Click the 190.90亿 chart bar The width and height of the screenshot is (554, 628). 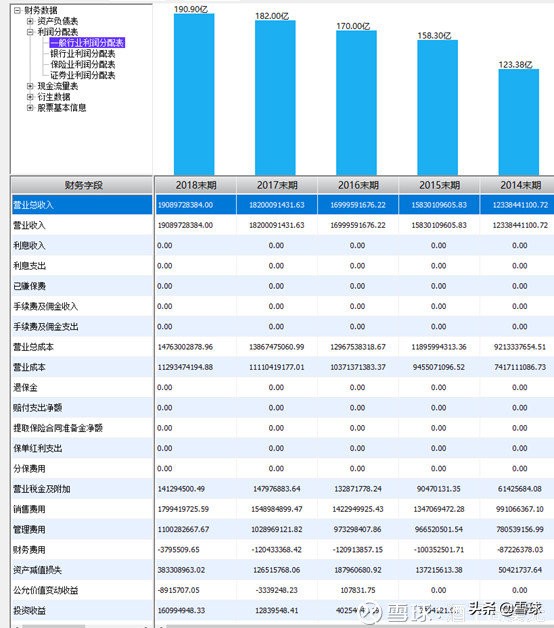194,94
